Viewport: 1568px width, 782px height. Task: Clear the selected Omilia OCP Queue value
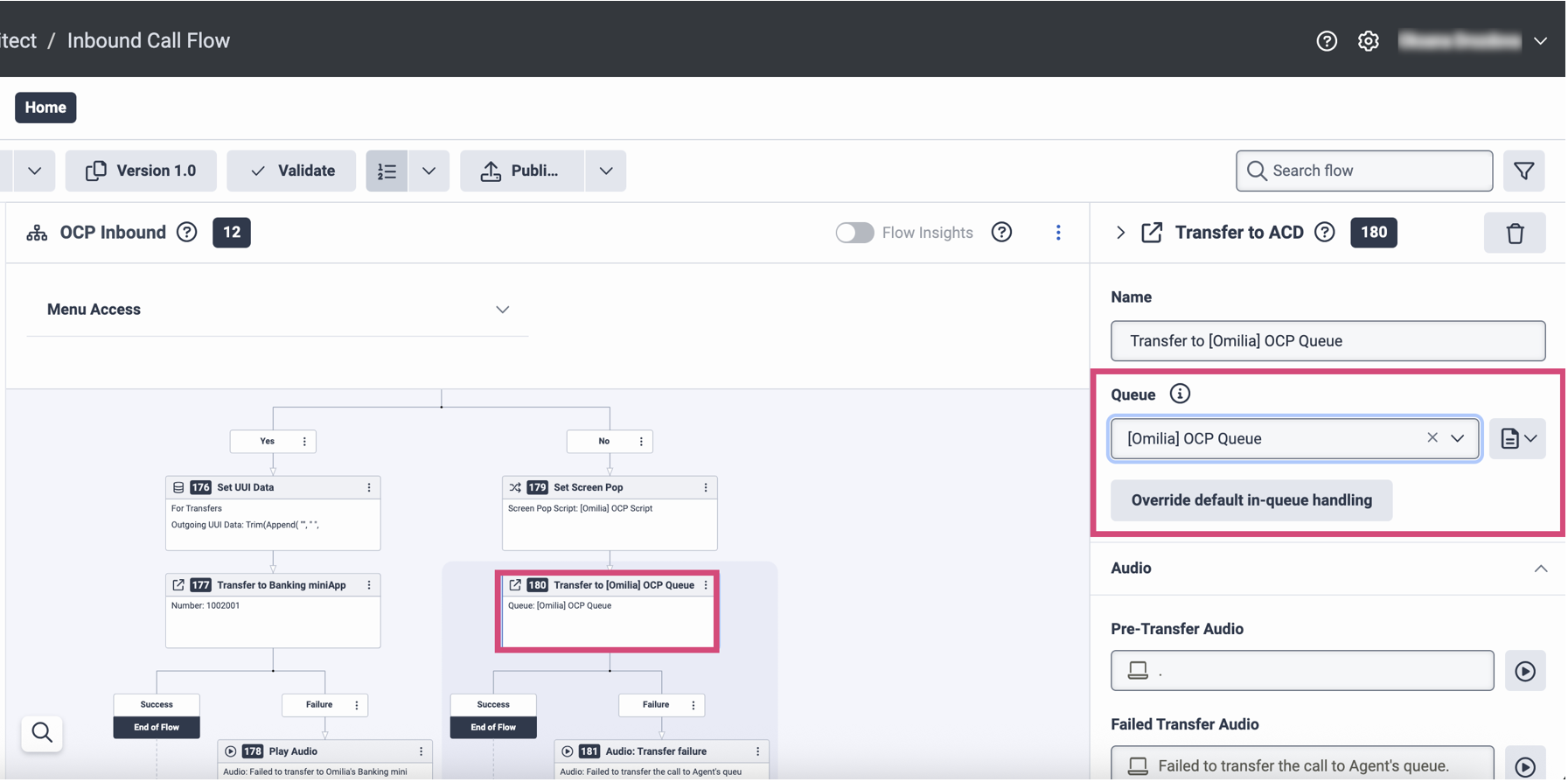pyautogui.click(x=1432, y=437)
